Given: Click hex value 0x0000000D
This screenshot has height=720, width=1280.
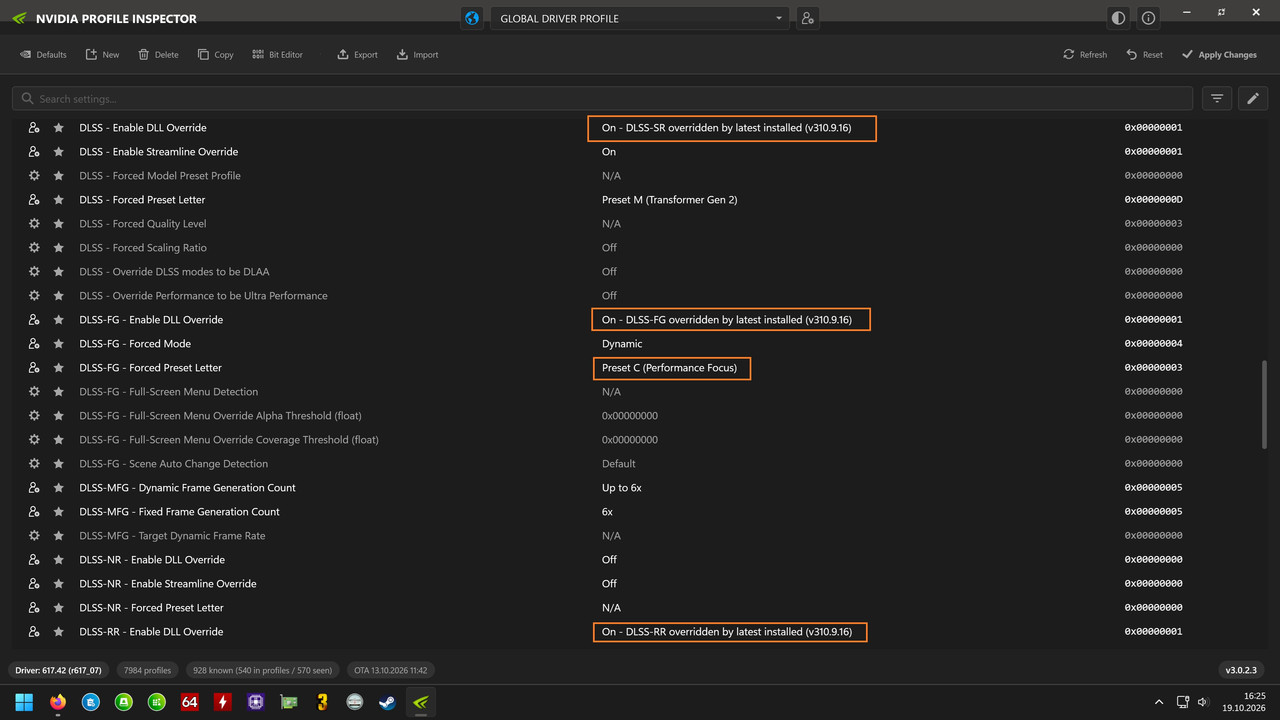Looking at the screenshot, I should (1153, 200).
